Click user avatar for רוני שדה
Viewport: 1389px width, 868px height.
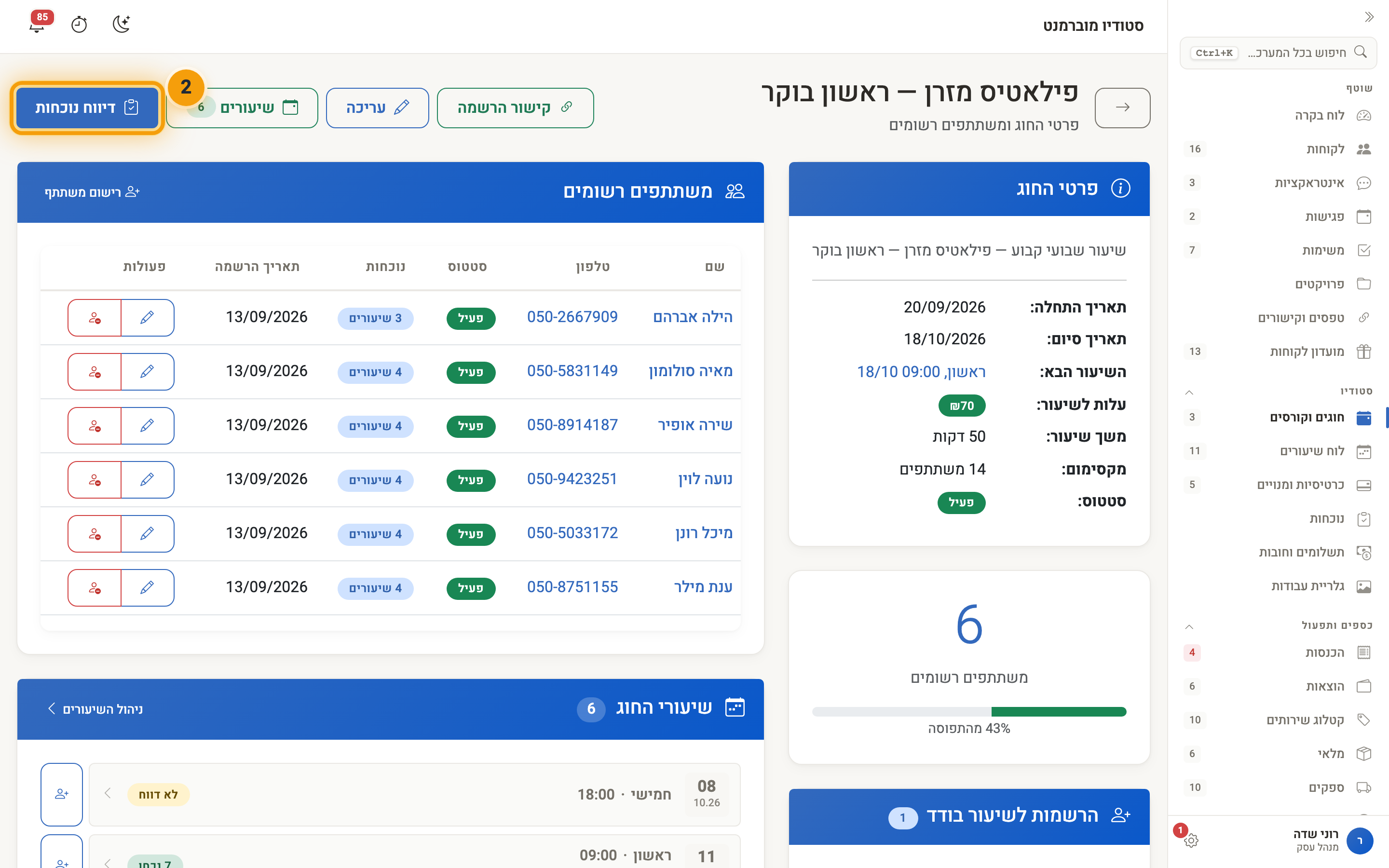(1359, 841)
